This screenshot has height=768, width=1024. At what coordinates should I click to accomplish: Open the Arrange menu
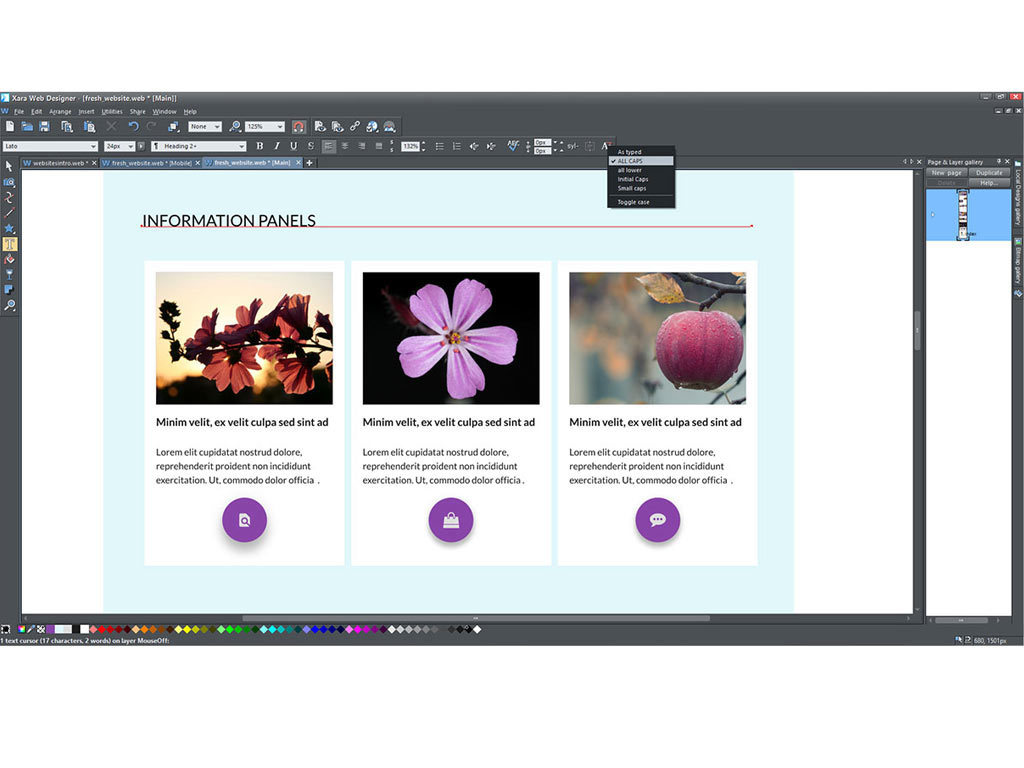pos(60,111)
